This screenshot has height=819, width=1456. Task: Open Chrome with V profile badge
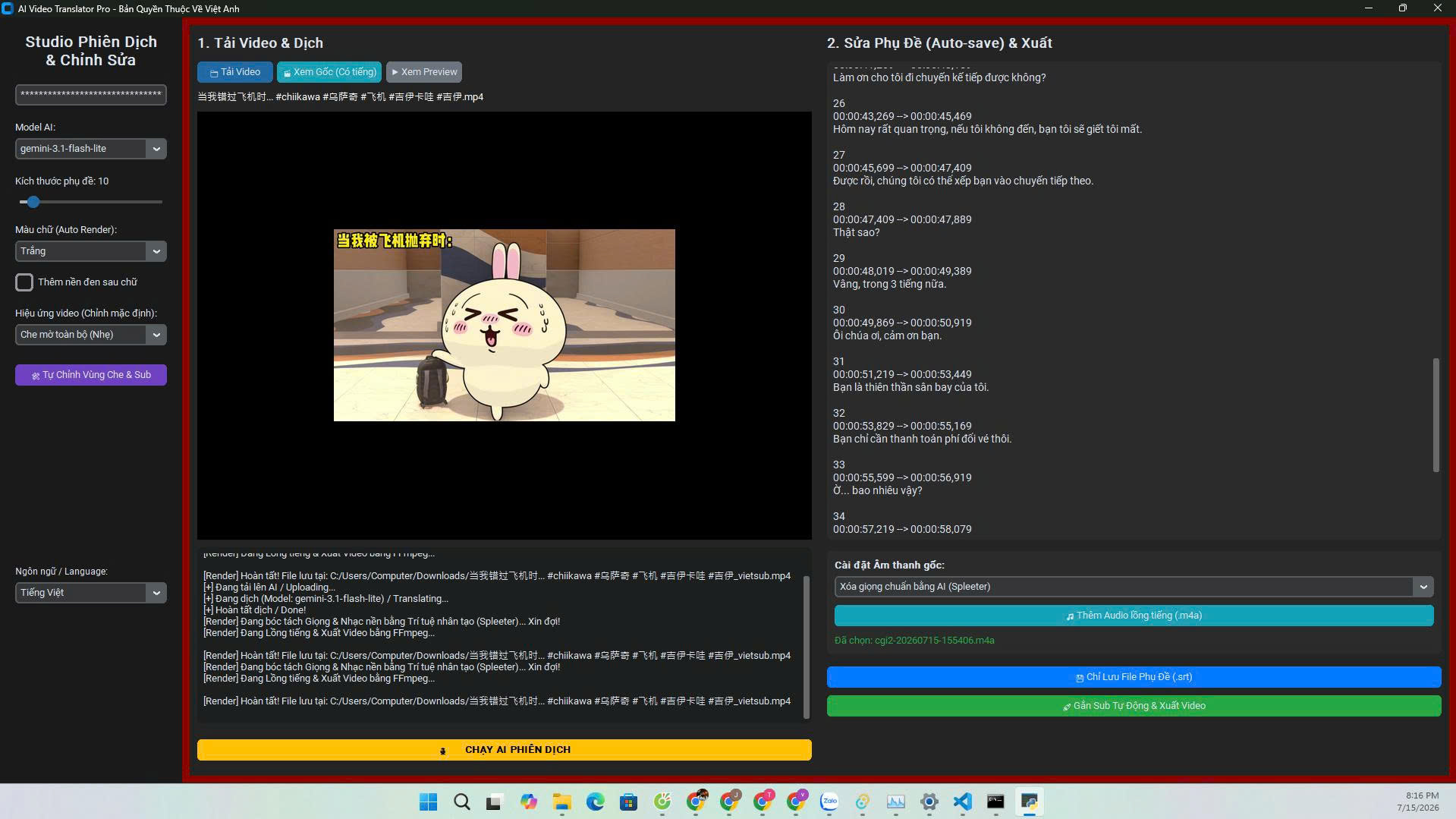pyautogui.click(x=797, y=802)
